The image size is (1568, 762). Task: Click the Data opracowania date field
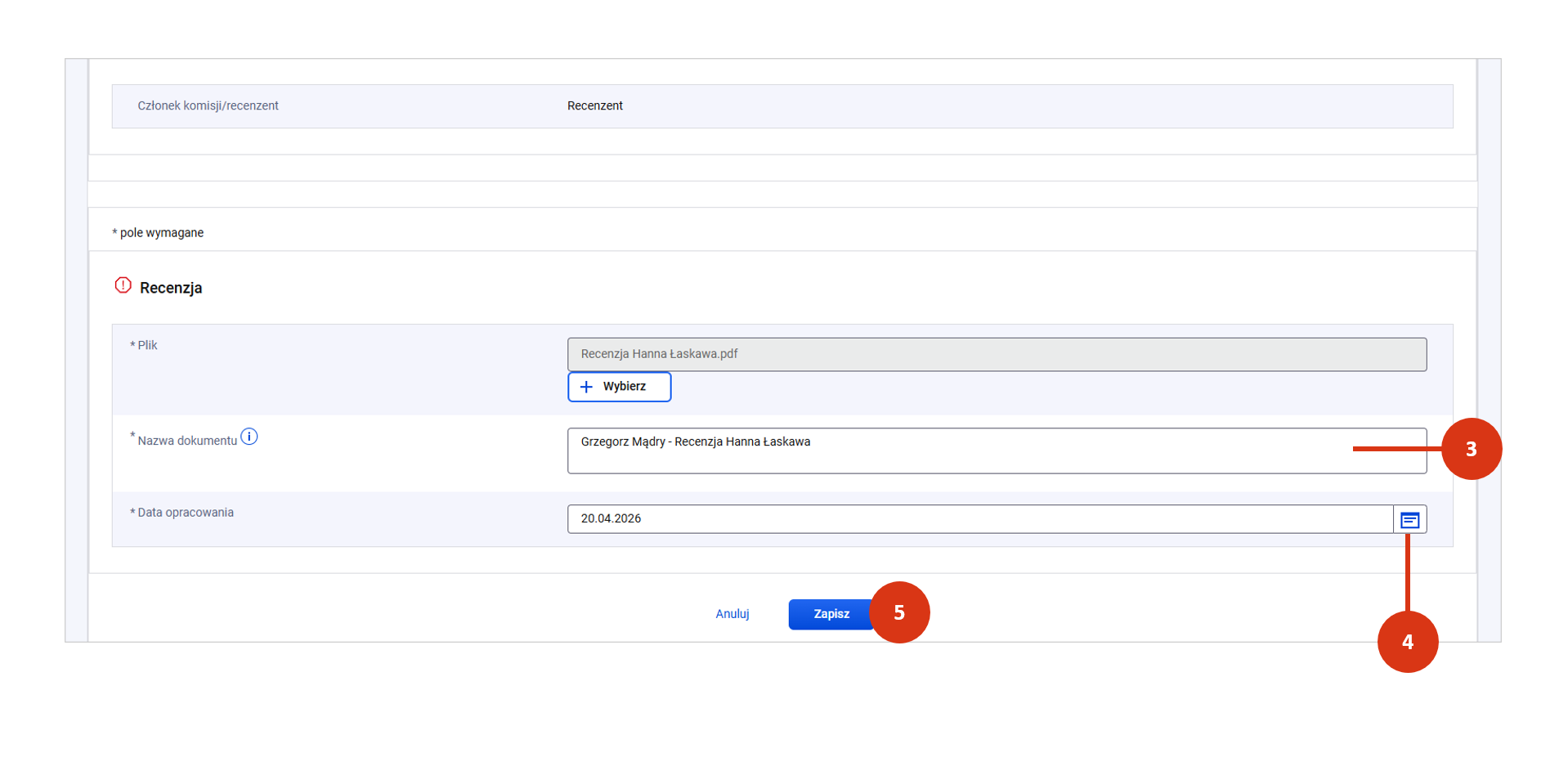click(x=979, y=519)
